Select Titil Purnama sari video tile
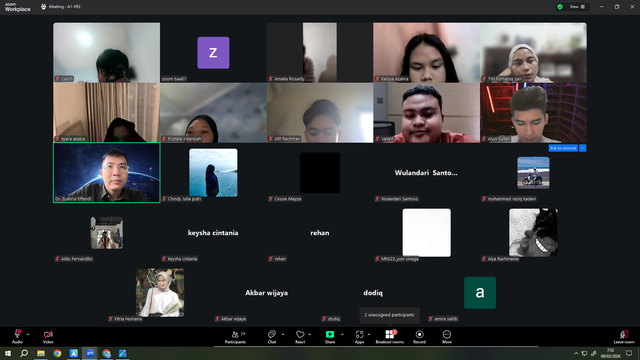The image size is (640, 360). click(533, 52)
